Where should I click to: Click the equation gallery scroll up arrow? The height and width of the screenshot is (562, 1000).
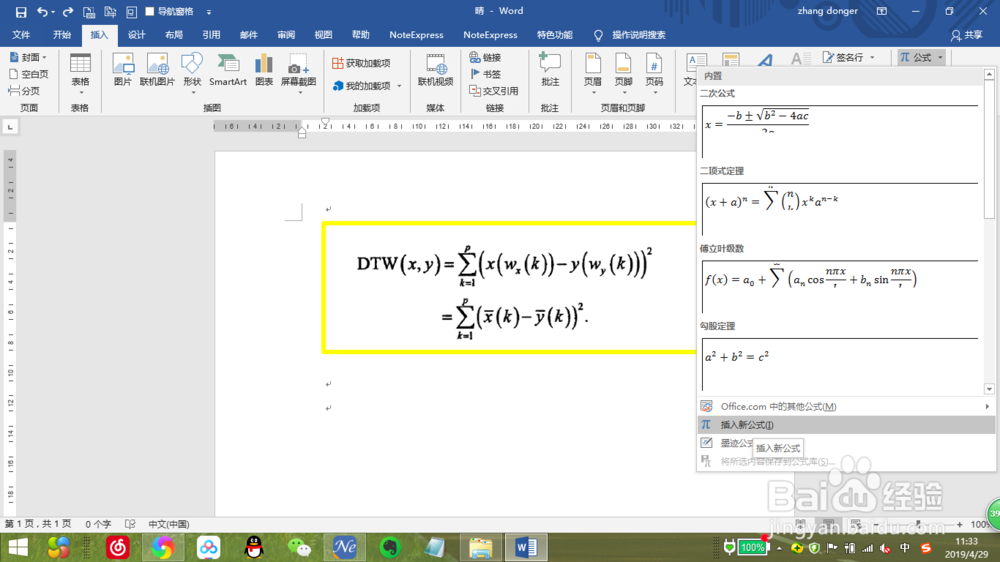pyautogui.click(x=989, y=75)
